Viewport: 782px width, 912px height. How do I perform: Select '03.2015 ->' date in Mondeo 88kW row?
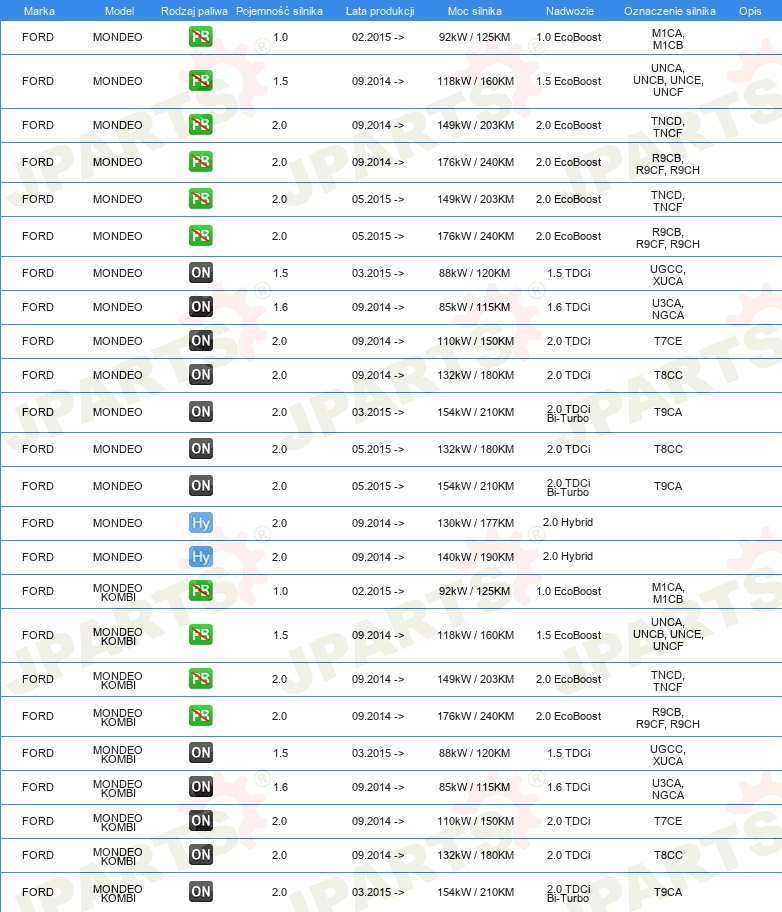[378, 273]
